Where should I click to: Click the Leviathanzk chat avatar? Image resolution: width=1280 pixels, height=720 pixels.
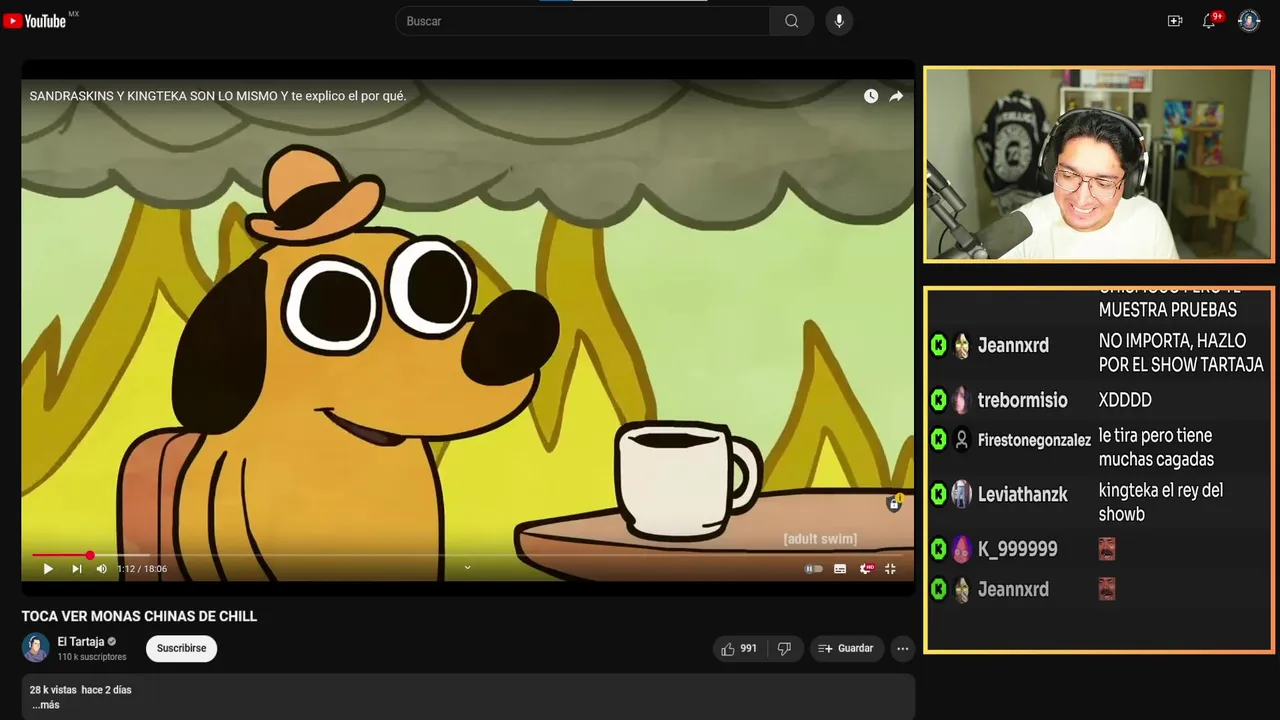[x=961, y=494]
